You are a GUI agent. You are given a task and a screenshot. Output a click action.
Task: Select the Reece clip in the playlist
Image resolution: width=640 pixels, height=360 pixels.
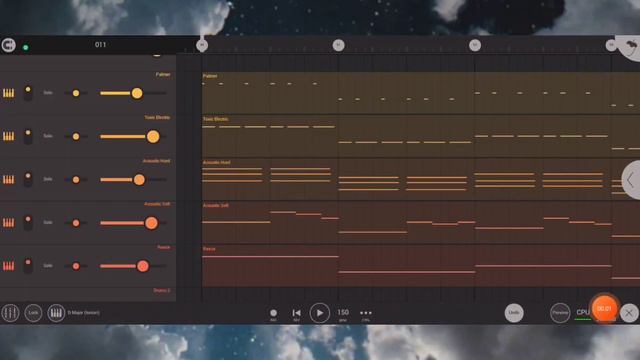(421, 266)
